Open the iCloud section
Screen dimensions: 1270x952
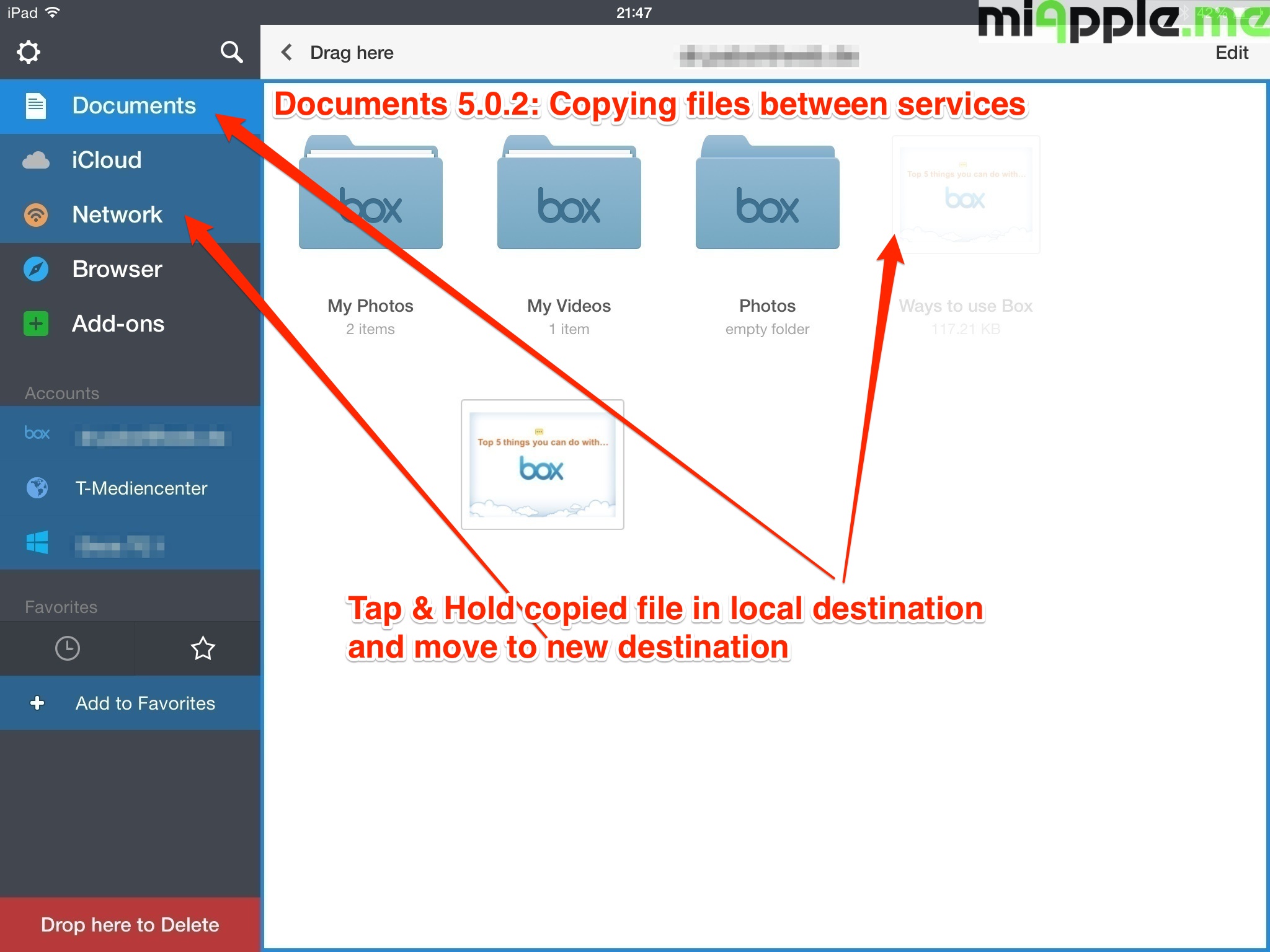(107, 161)
